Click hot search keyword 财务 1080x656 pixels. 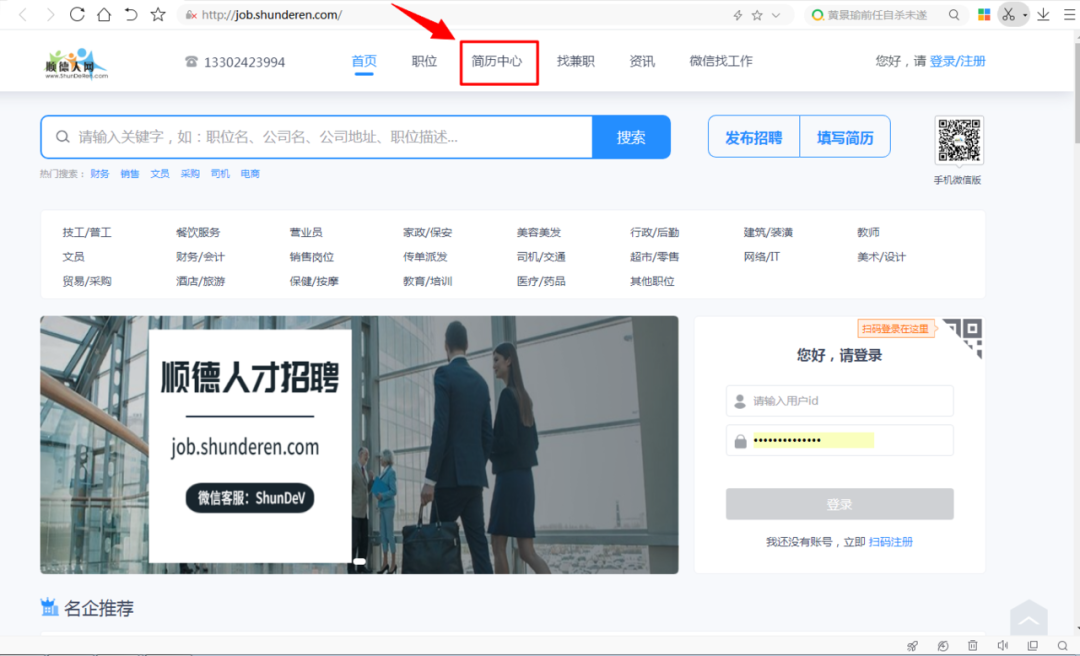(x=100, y=174)
